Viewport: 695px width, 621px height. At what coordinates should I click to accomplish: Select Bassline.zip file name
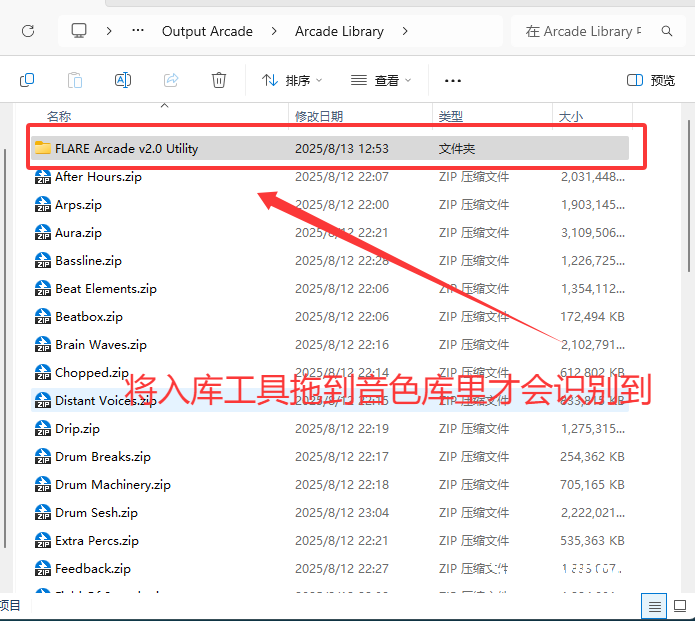point(89,261)
